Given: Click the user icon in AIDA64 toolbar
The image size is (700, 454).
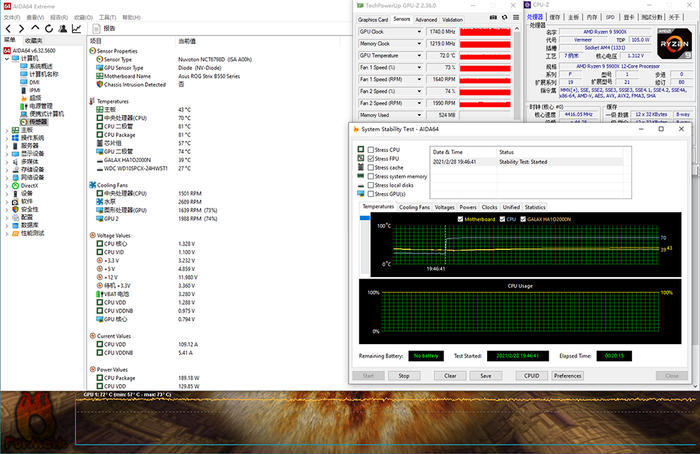Looking at the screenshot, I should 62,29.
